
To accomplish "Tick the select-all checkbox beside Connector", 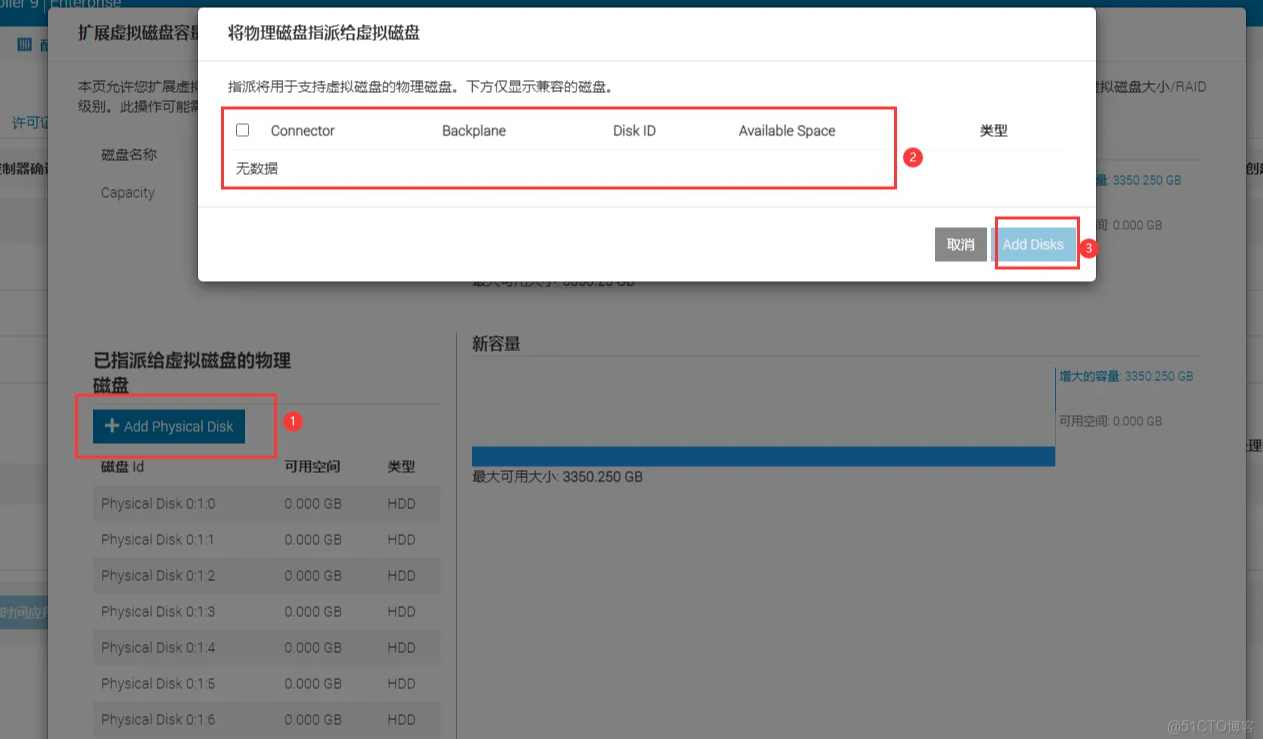I will (x=242, y=130).
